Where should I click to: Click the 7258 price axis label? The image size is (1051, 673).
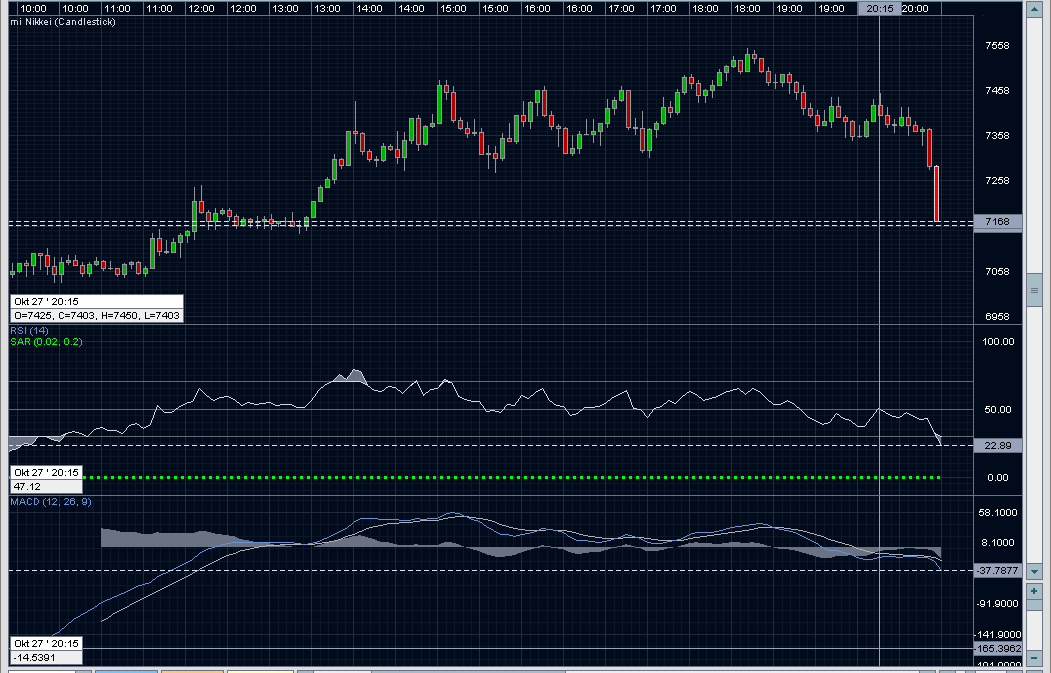coord(997,180)
